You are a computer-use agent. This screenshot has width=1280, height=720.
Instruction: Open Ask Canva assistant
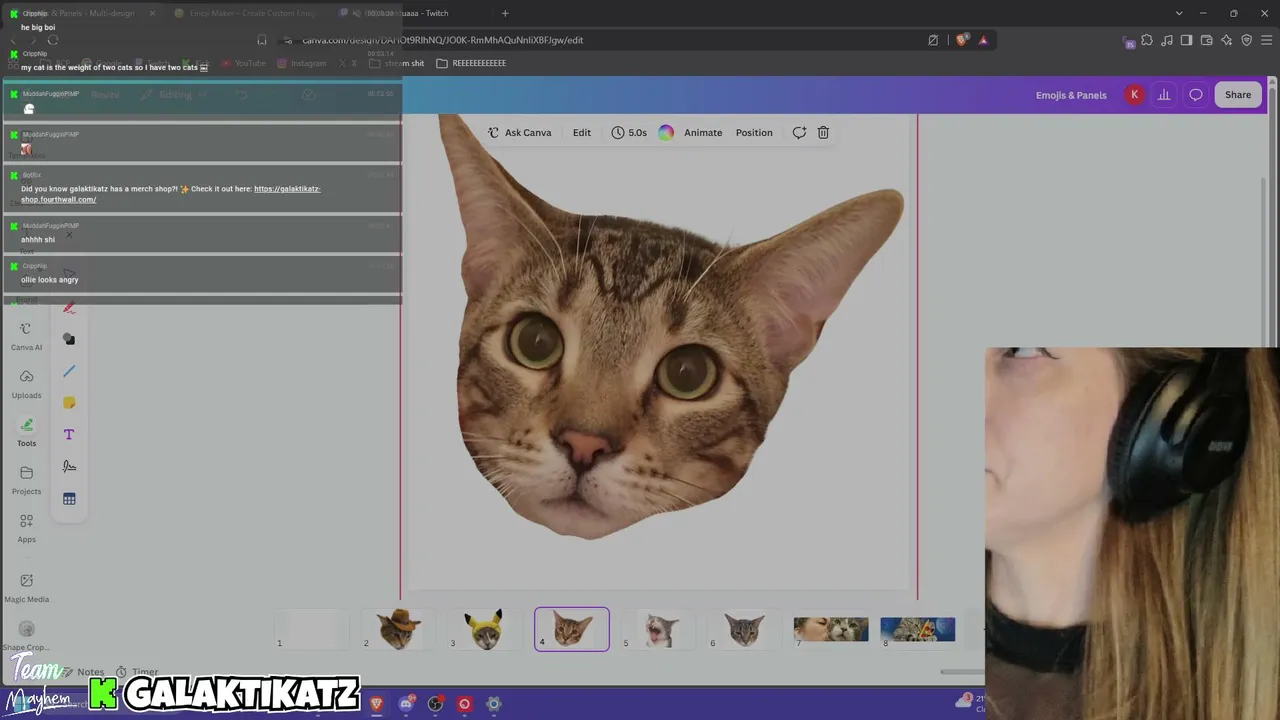point(519,133)
